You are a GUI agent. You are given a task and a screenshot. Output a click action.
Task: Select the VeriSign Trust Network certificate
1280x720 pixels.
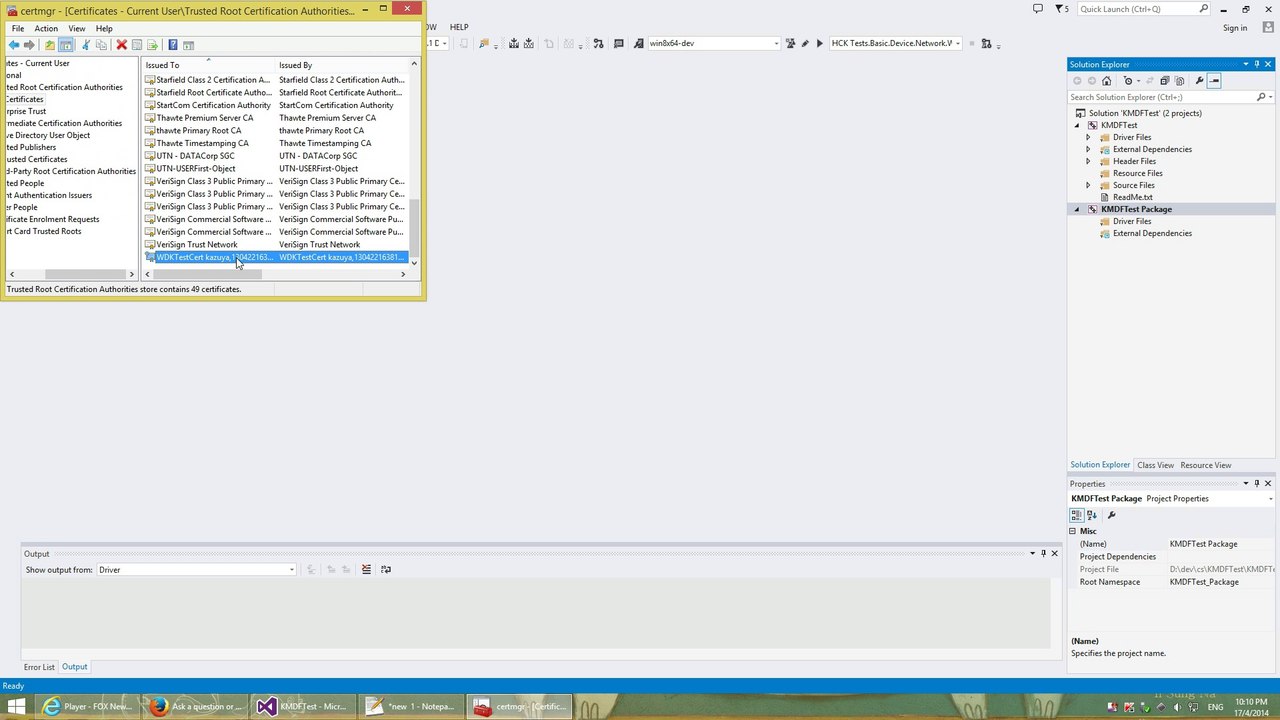(x=197, y=244)
